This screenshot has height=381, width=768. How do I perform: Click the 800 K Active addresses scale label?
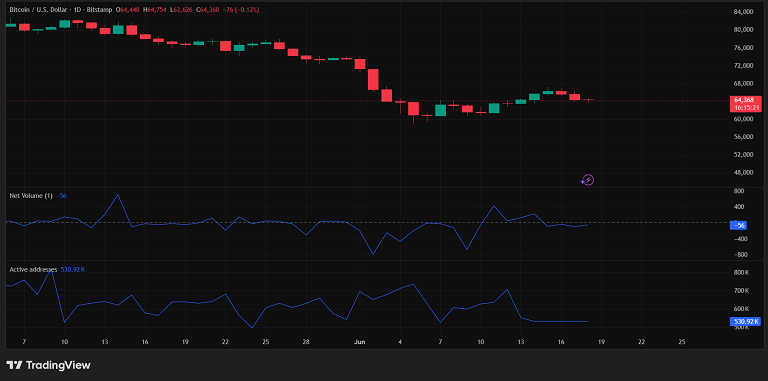pos(743,273)
